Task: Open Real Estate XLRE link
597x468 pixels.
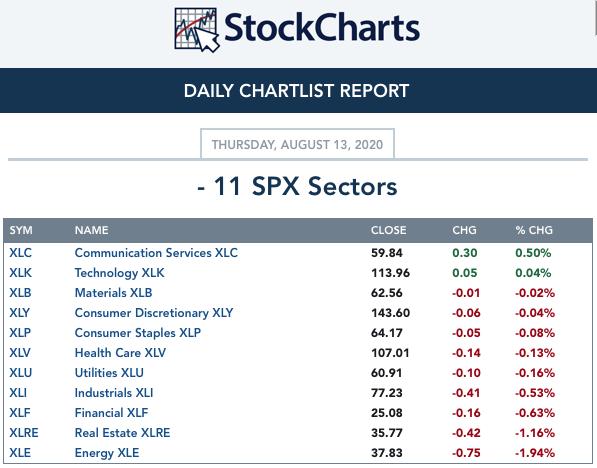Action: tap(122, 433)
